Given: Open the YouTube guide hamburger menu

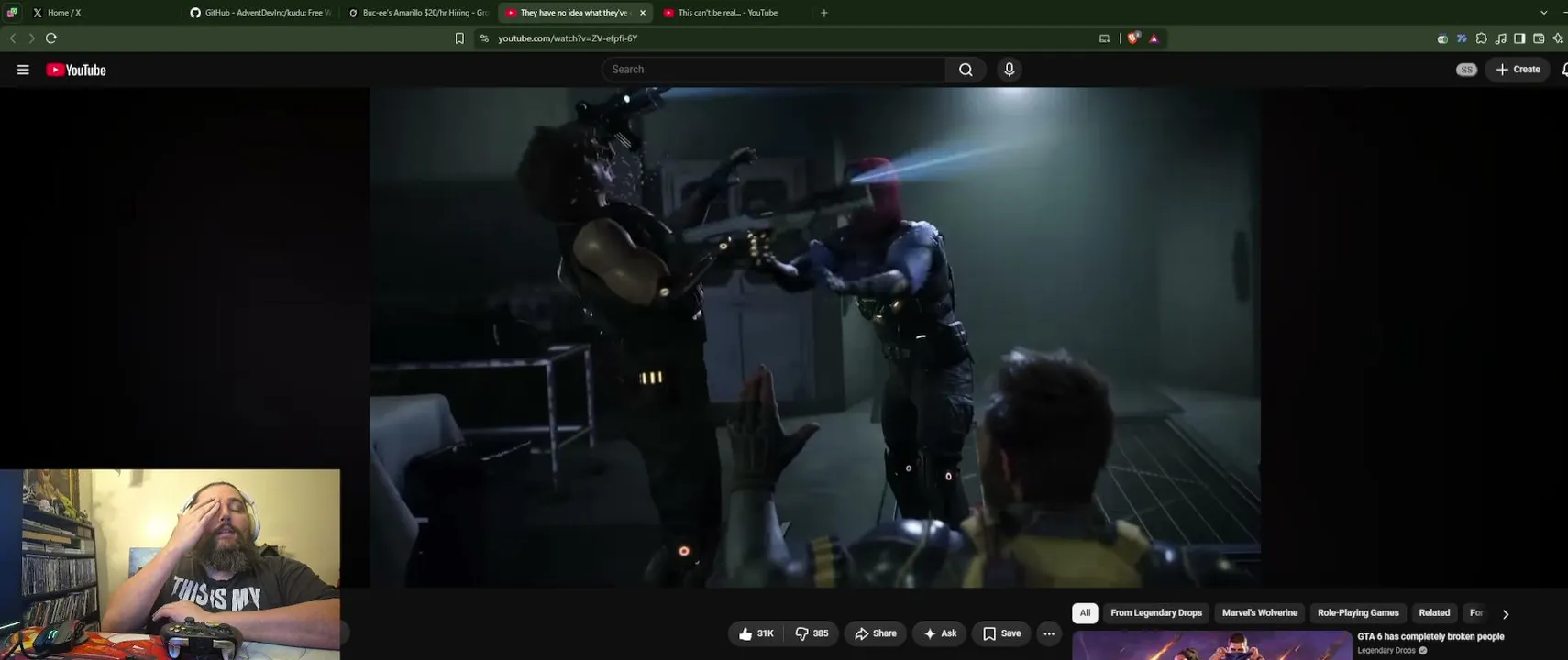Looking at the screenshot, I should [23, 70].
